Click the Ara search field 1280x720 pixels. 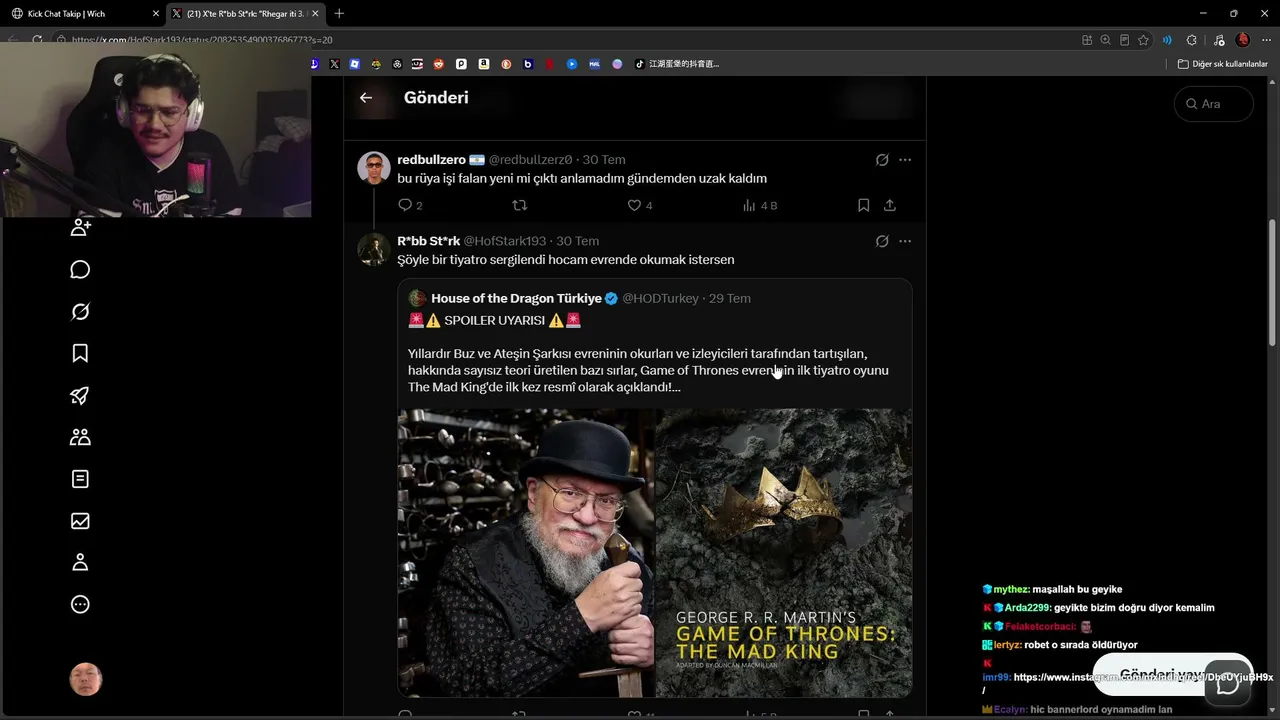pyautogui.click(x=1213, y=104)
